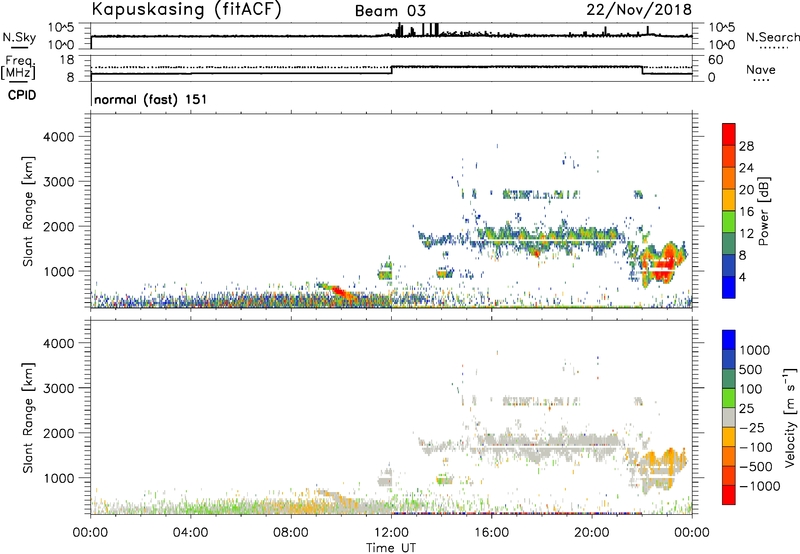This screenshot has width=800, height=554.
Task: Click the date '22/Nov/2018'
Action: (639, 9)
